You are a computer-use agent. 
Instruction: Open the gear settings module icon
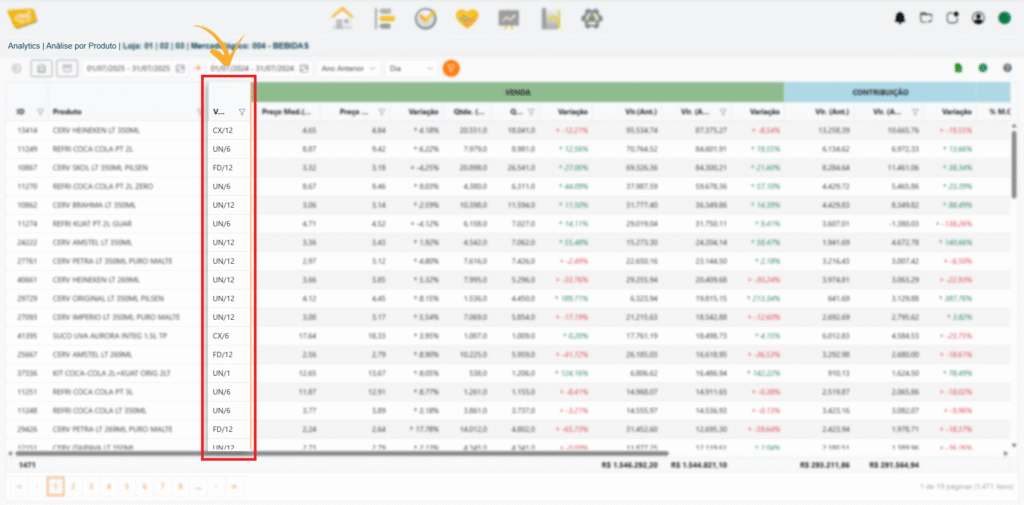[592, 19]
